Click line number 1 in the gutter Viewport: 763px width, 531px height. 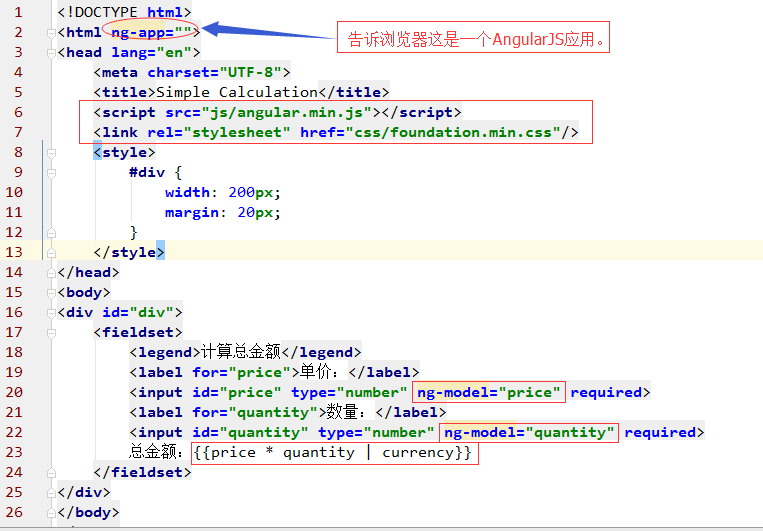click(x=18, y=12)
